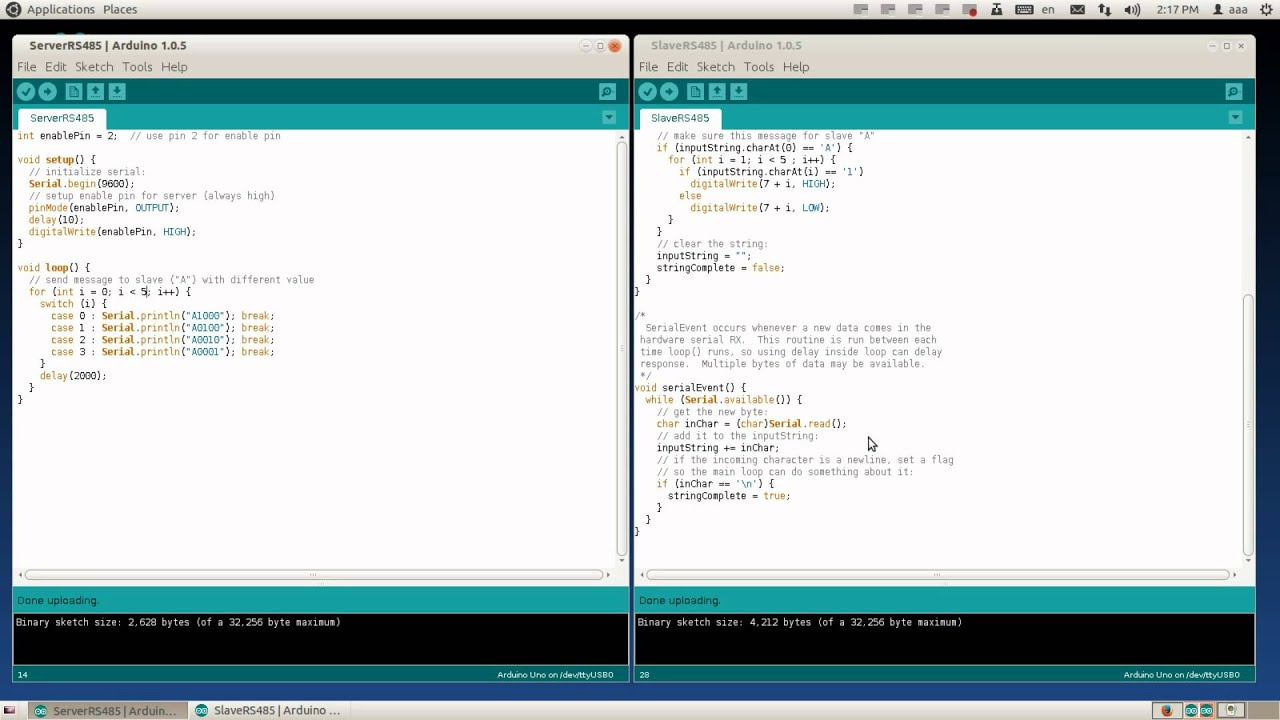The height and width of the screenshot is (720, 1280).
Task: Open Edit menu in ServerRS485 window
Action: coord(56,67)
